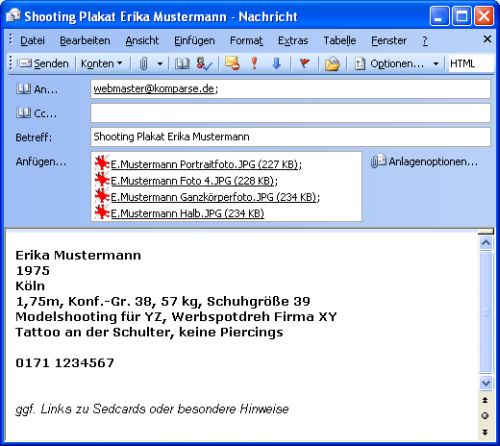The height and width of the screenshot is (446, 500).
Task: Expand the dropdown arrow after Optionen
Action: pyautogui.click(x=436, y=63)
